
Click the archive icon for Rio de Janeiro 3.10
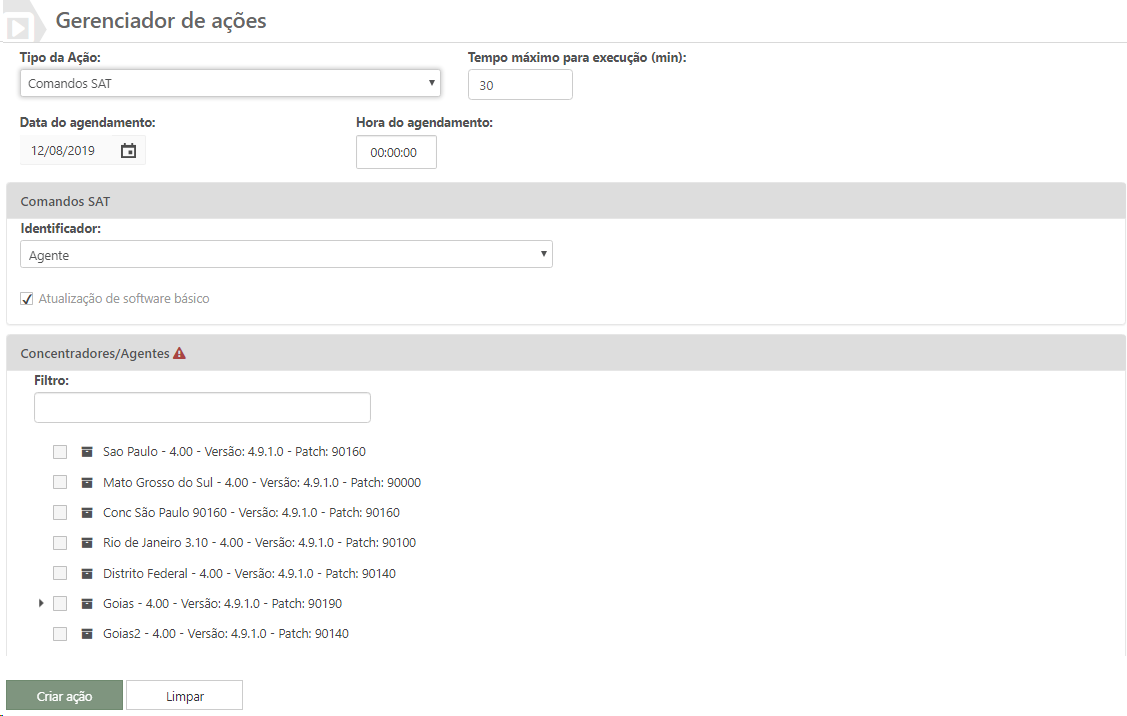[x=87, y=543]
